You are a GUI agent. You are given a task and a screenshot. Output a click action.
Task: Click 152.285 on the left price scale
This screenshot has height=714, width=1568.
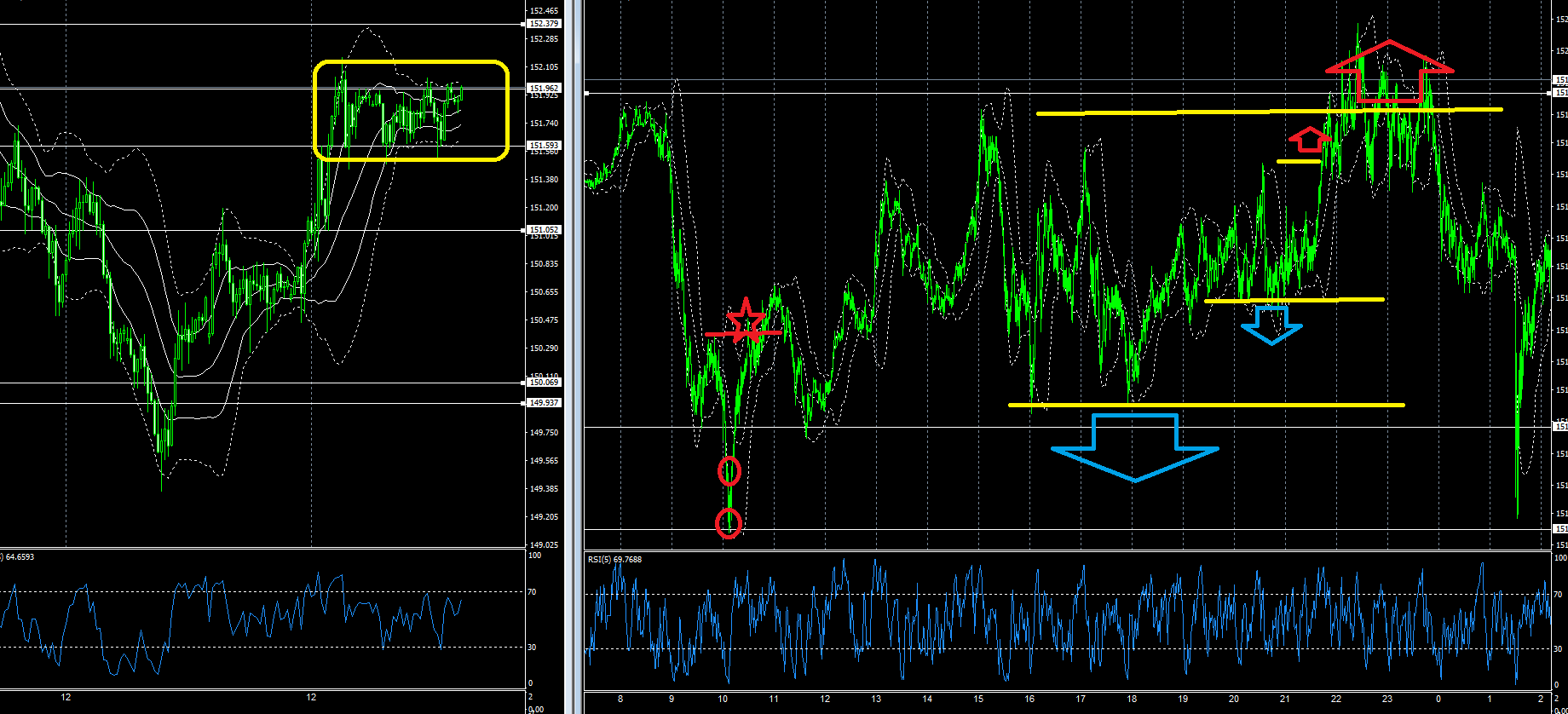[545, 39]
